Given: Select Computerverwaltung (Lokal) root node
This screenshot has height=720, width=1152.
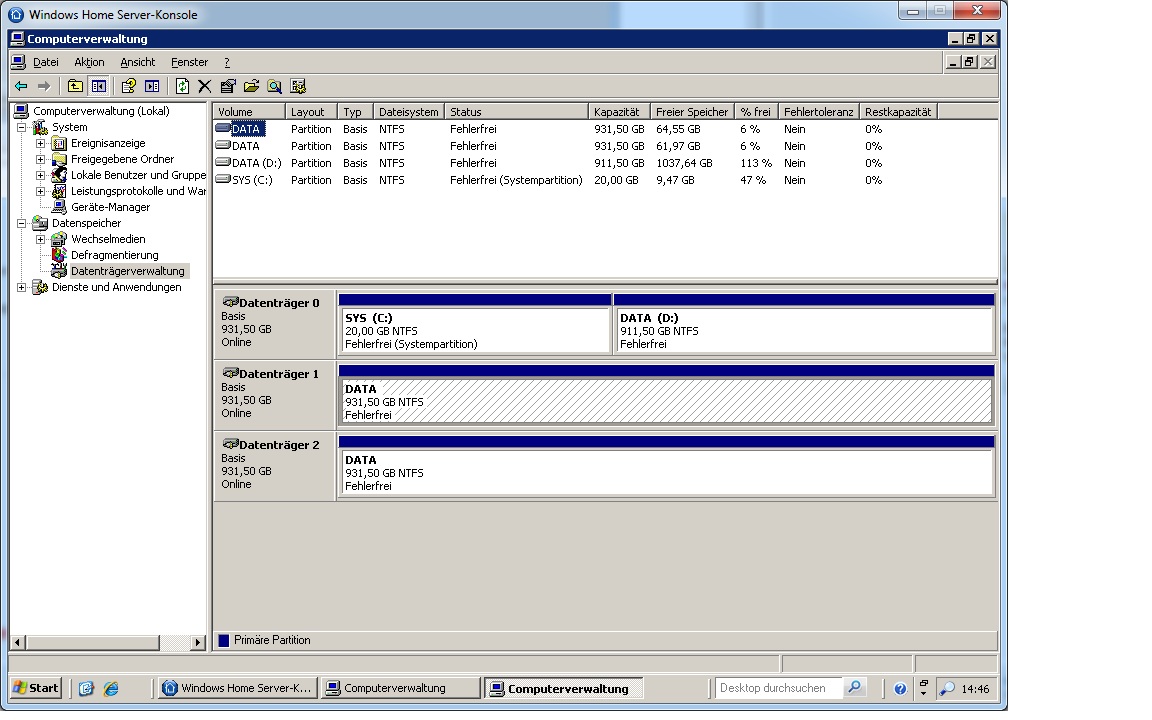Looking at the screenshot, I should 101,111.
